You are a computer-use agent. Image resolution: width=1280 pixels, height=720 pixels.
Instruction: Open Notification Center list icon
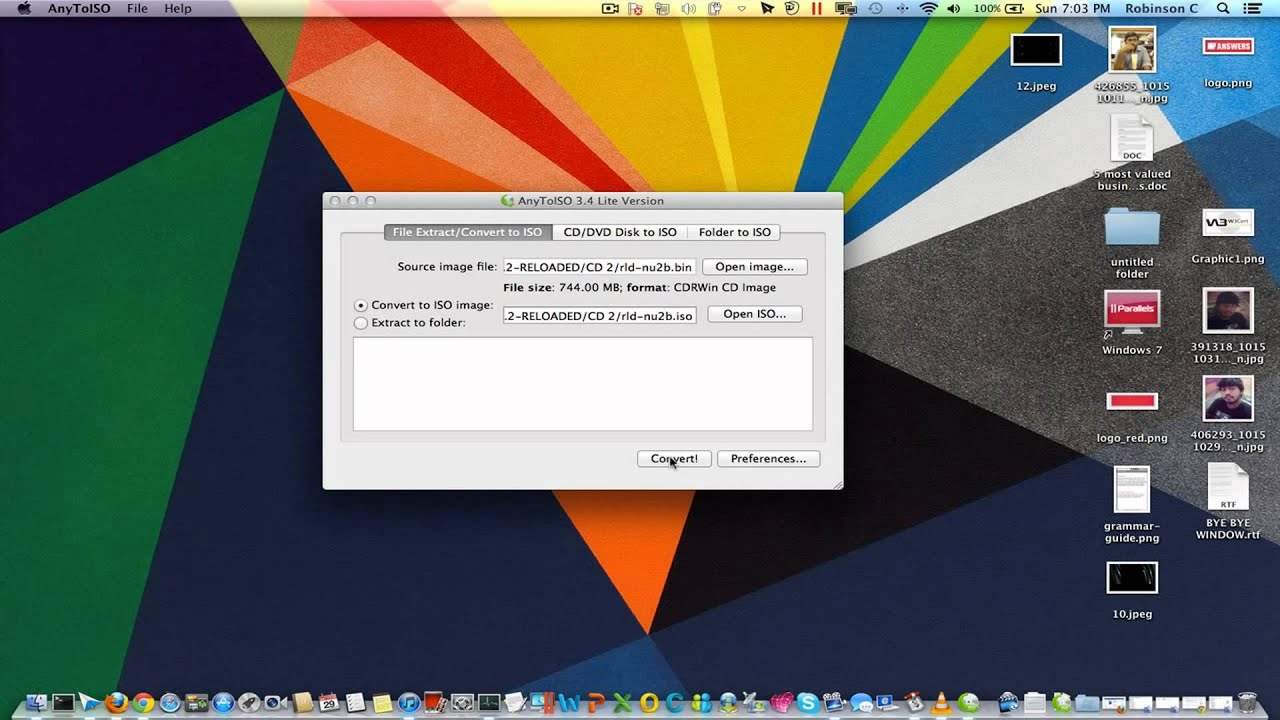click(x=1252, y=8)
